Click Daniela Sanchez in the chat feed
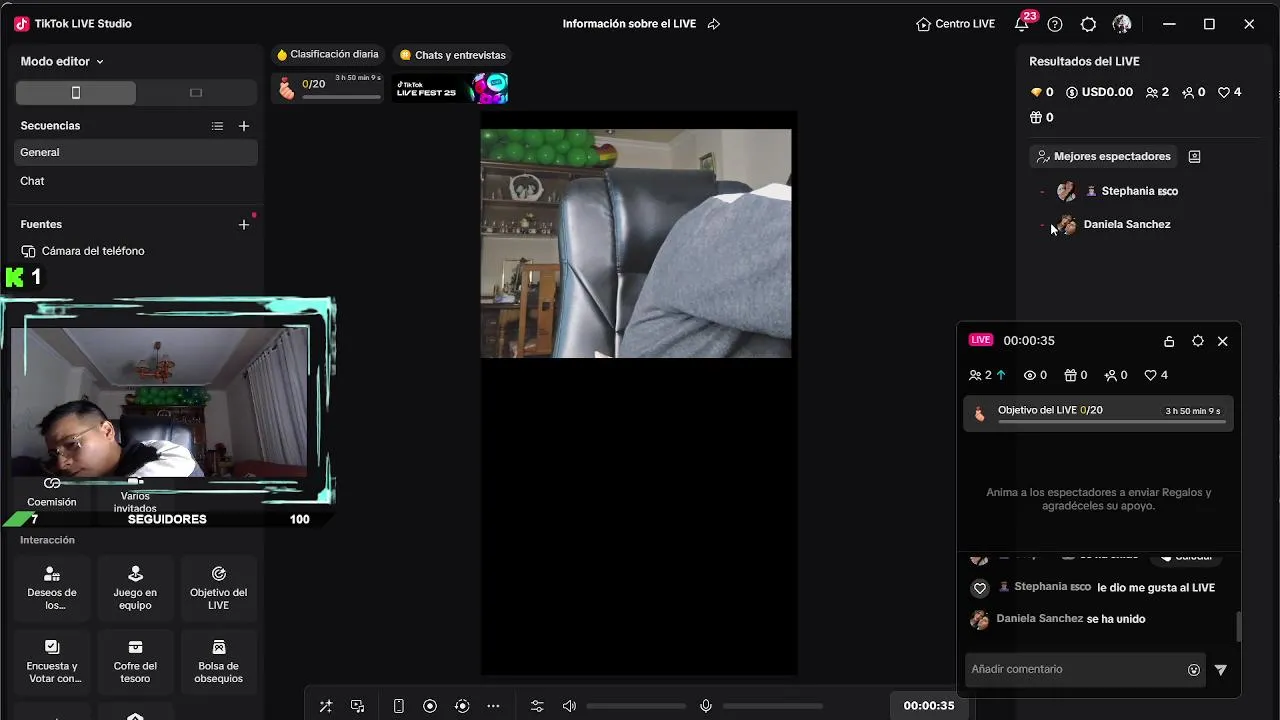Screen dimensions: 1280x720 coord(1040,619)
